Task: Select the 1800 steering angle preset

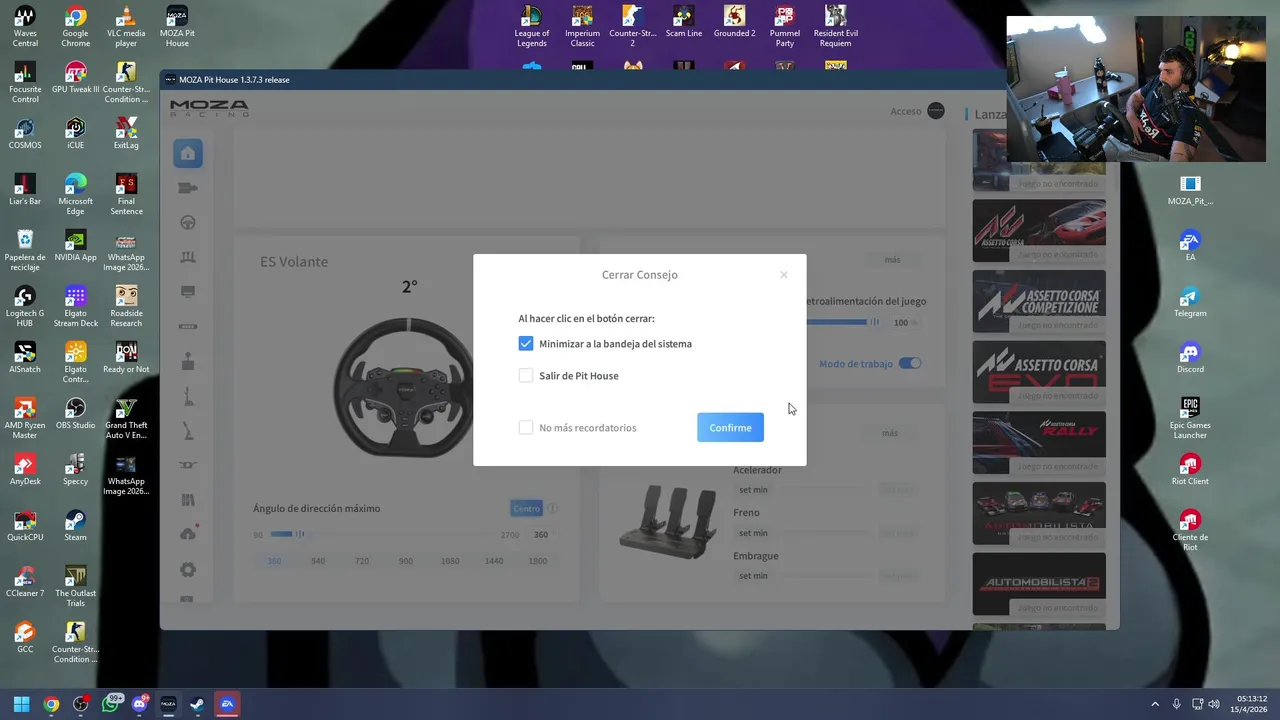Action: (538, 561)
